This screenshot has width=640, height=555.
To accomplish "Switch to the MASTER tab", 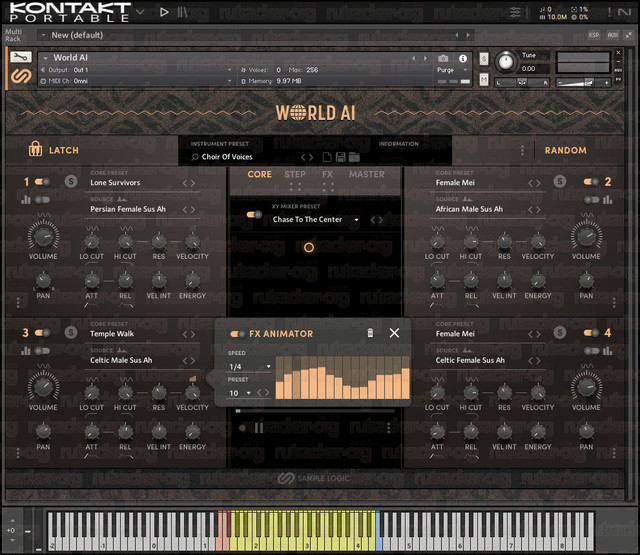I will (367, 174).
